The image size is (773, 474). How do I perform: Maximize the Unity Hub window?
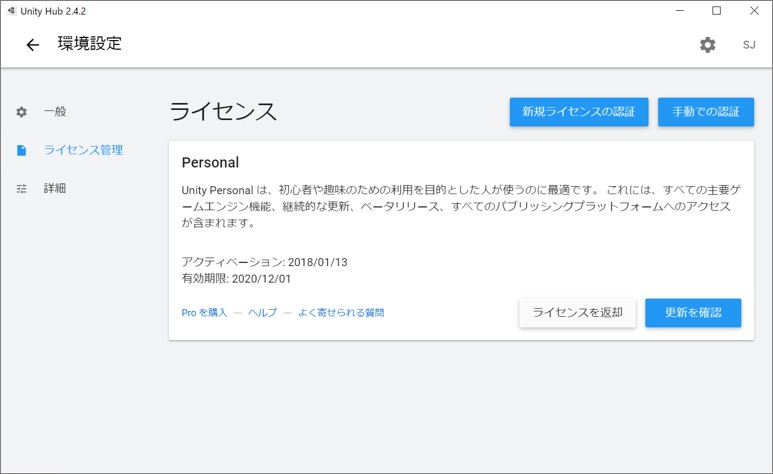pyautogui.click(x=717, y=10)
